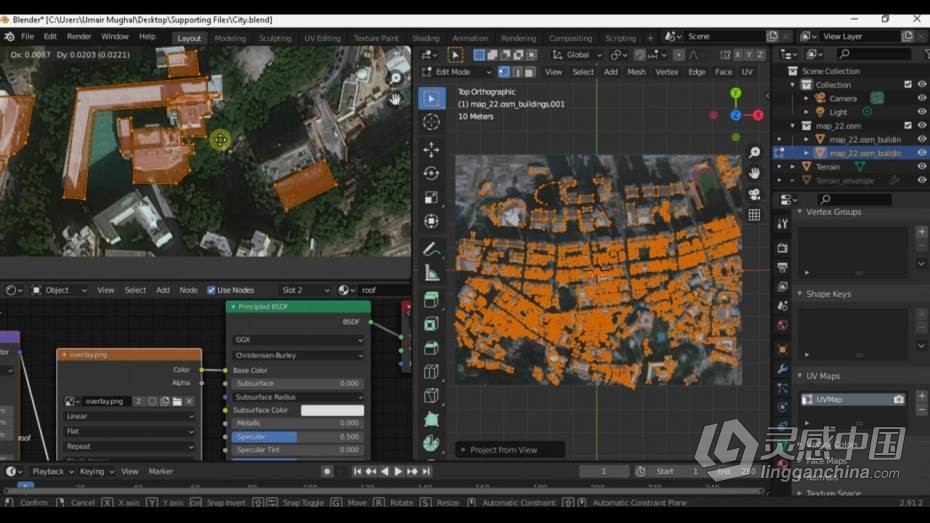The height and width of the screenshot is (523, 930).
Task: Open the Slot 2 material slot dropdown
Action: [x=305, y=290]
